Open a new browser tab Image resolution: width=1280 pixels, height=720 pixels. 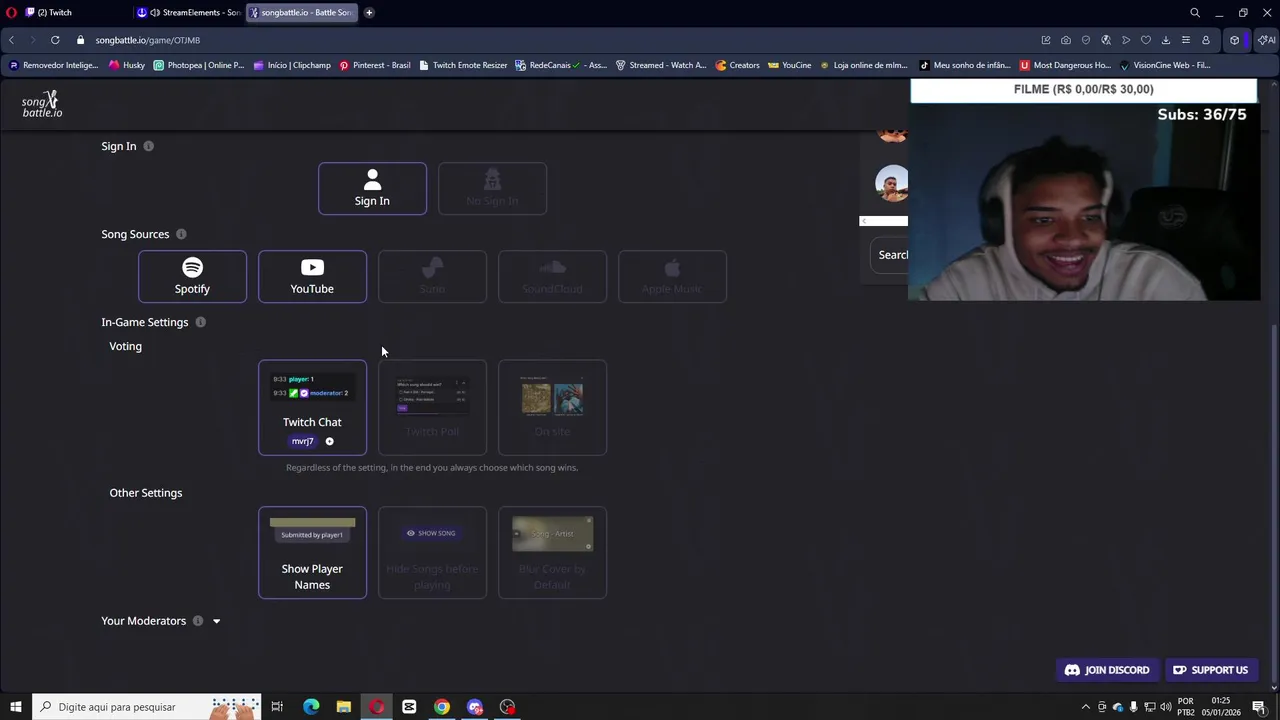click(x=369, y=12)
